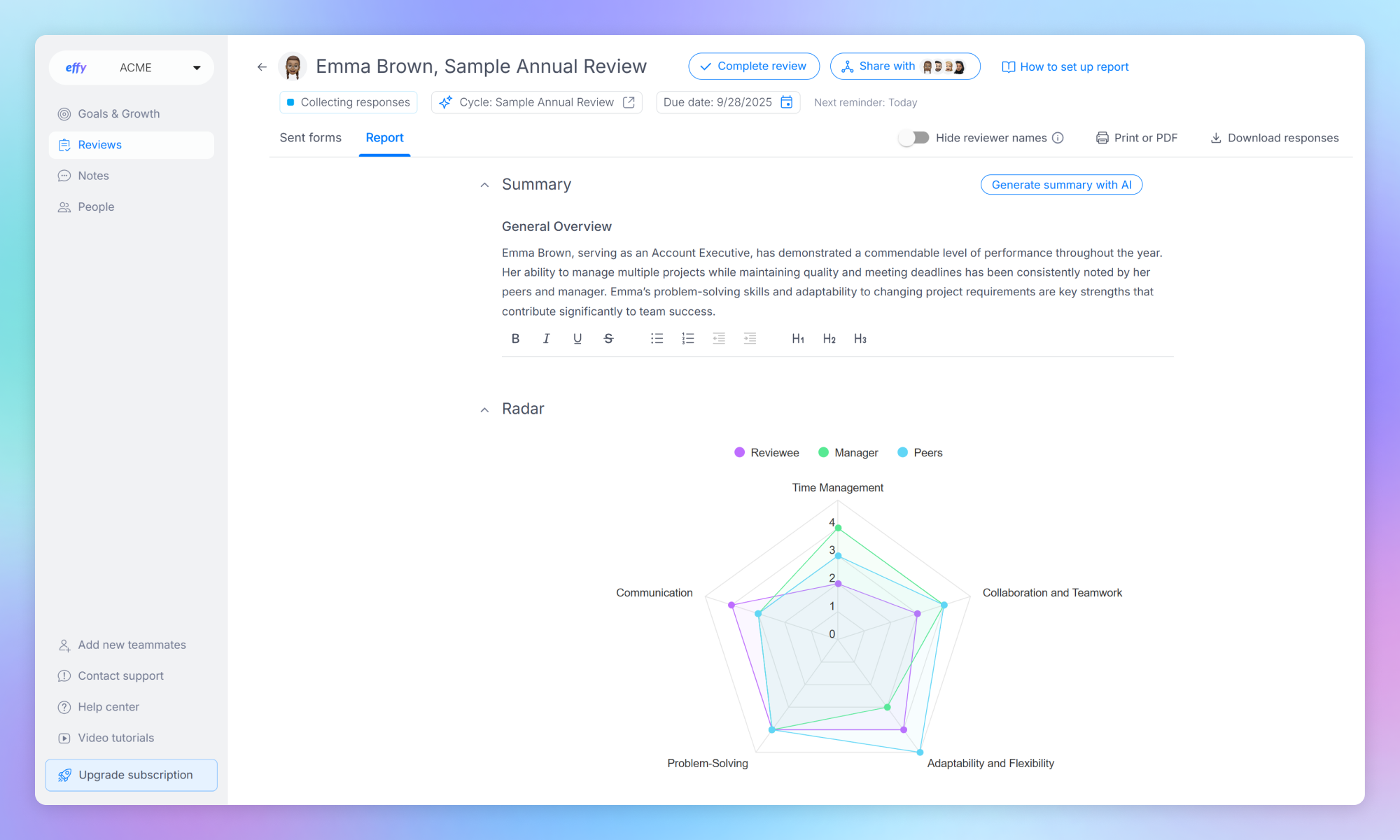Viewport: 1400px width, 840px height.
Task: Open the How to set up report guide
Action: pos(1065,66)
